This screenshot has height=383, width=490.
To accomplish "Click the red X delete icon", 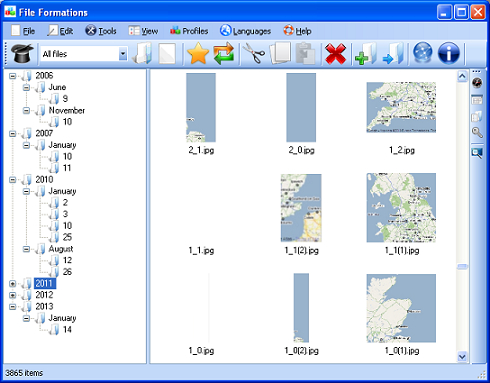I will point(335,54).
